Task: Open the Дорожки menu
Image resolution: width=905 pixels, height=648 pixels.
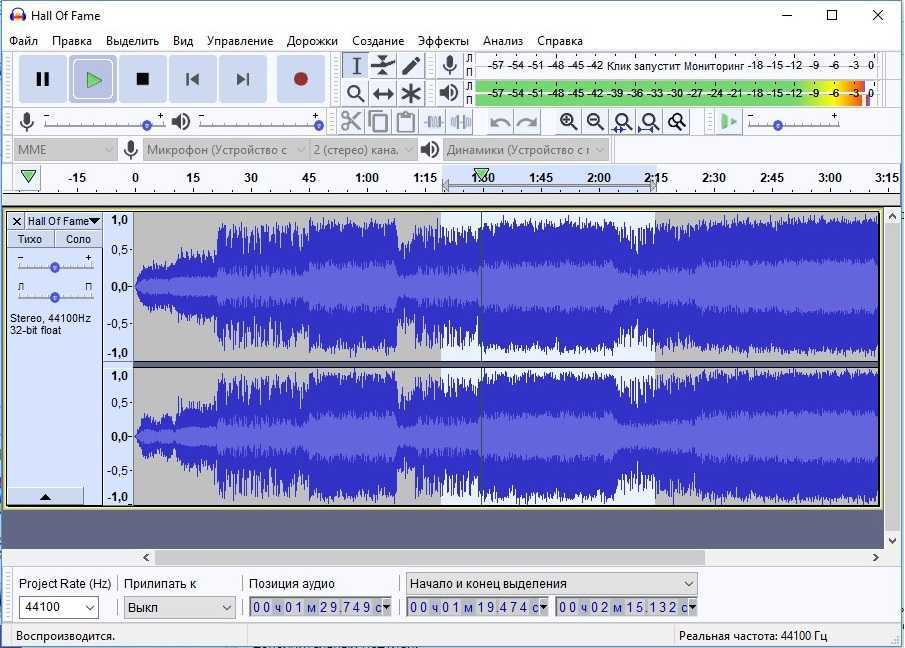Action: click(x=312, y=41)
